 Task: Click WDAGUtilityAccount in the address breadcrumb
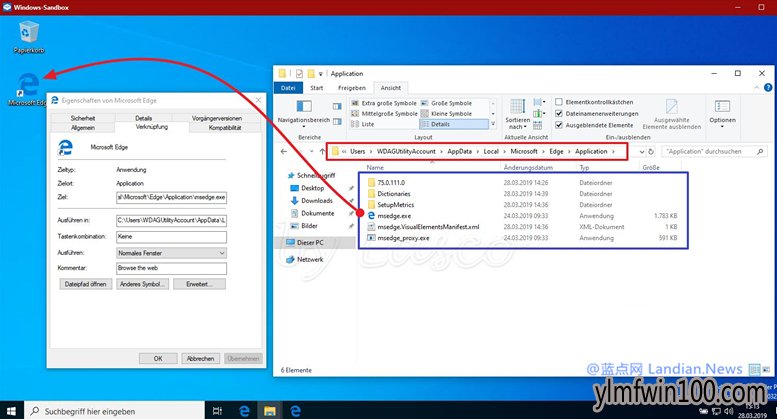click(x=406, y=152)
